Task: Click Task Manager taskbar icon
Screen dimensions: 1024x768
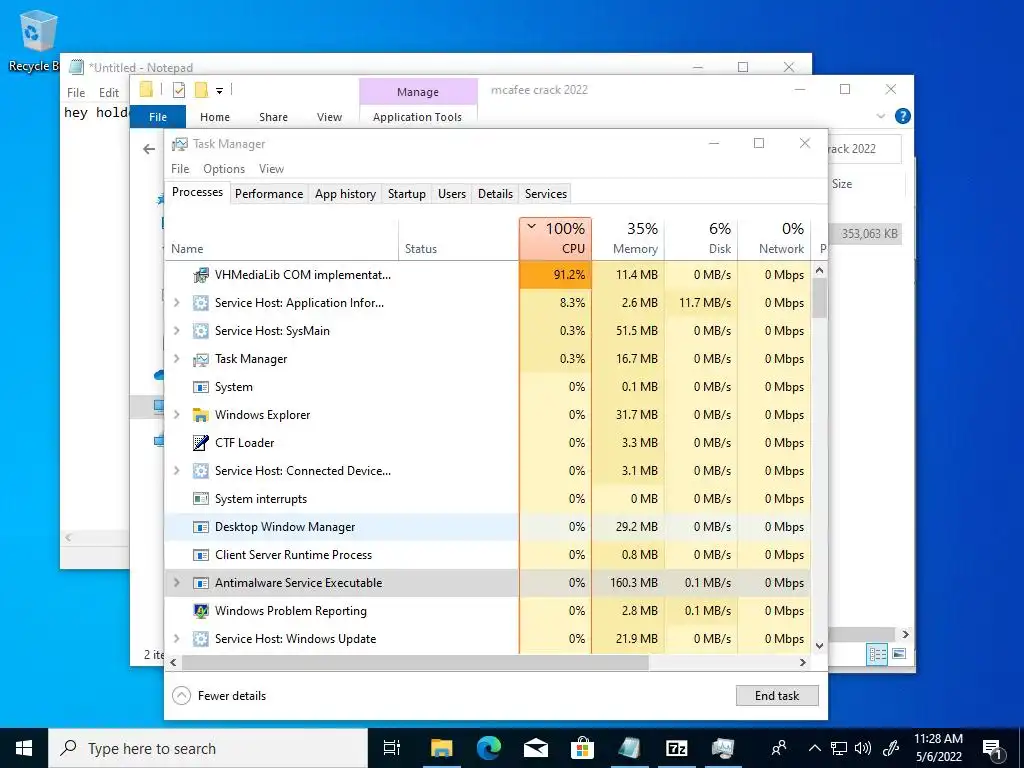Action: 724,748
